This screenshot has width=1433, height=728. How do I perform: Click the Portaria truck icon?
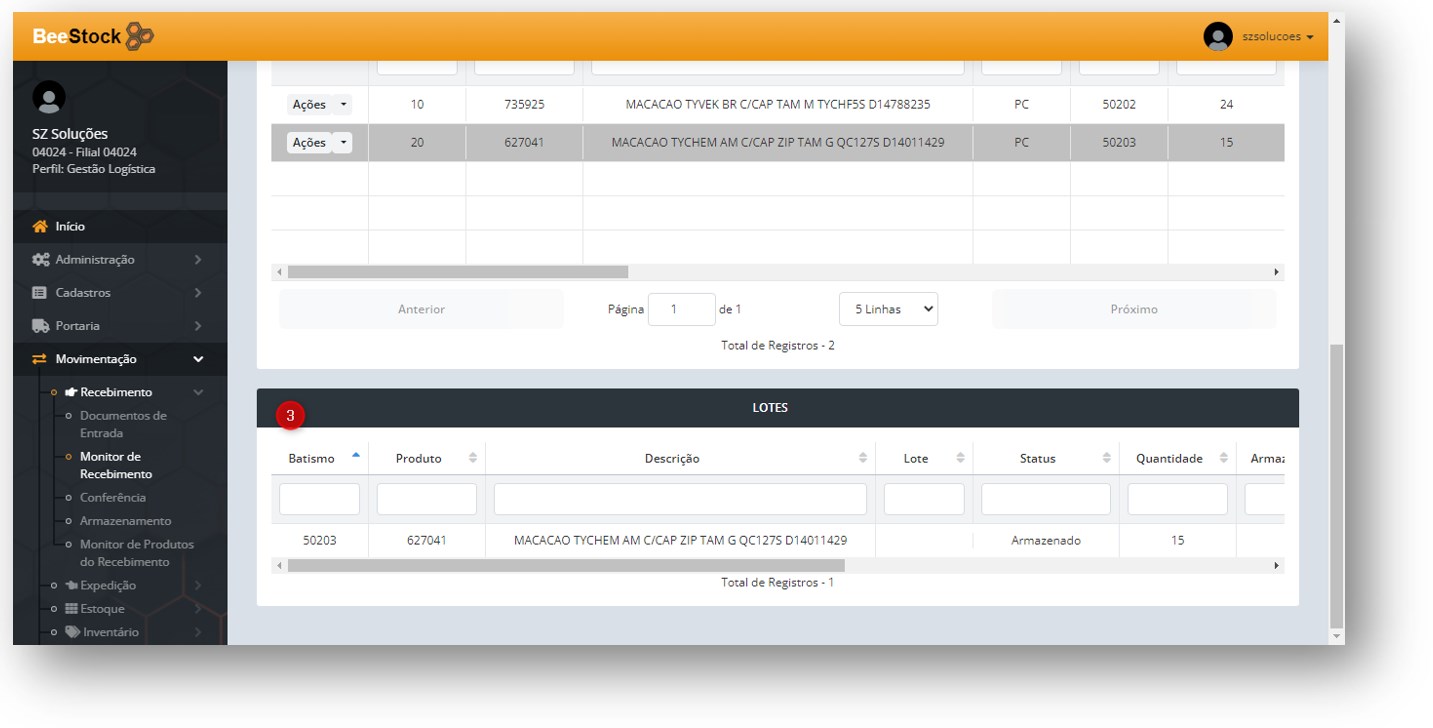[40, 326]
